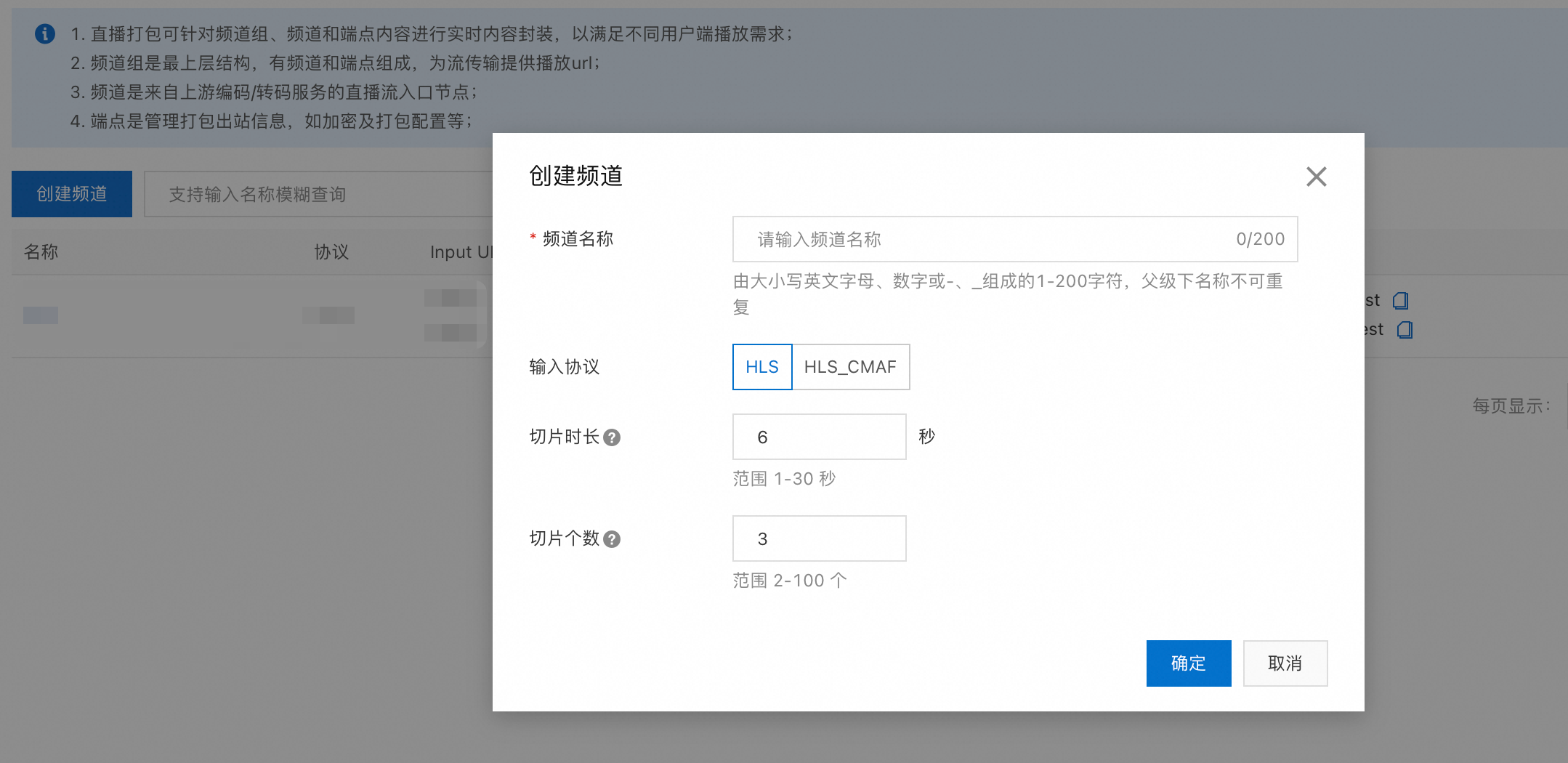Click help icon beside 切片时长
The width and height of the screenshot is (1568, 763).
click(x=612, y=437)
